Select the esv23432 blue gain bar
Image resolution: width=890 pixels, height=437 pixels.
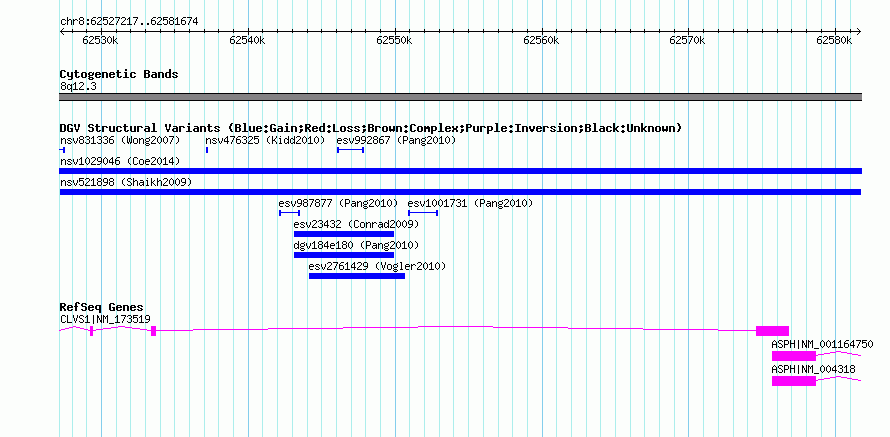pos(344,234)
